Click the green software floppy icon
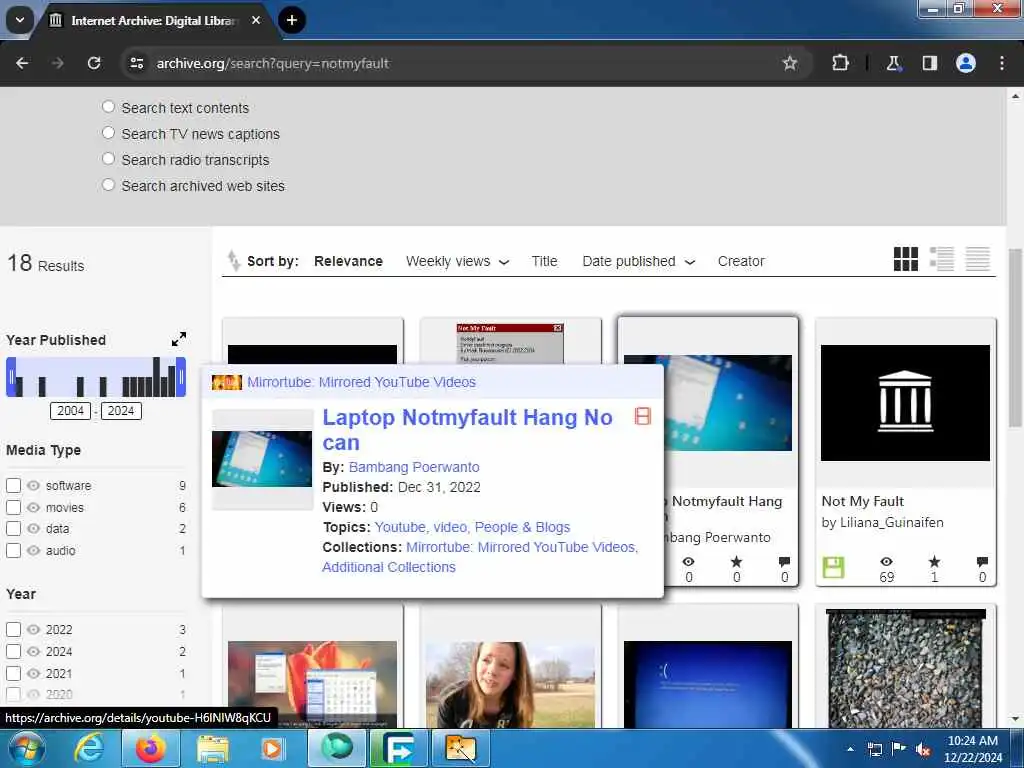The image size is (1024, 768). (x=833, y=568)
